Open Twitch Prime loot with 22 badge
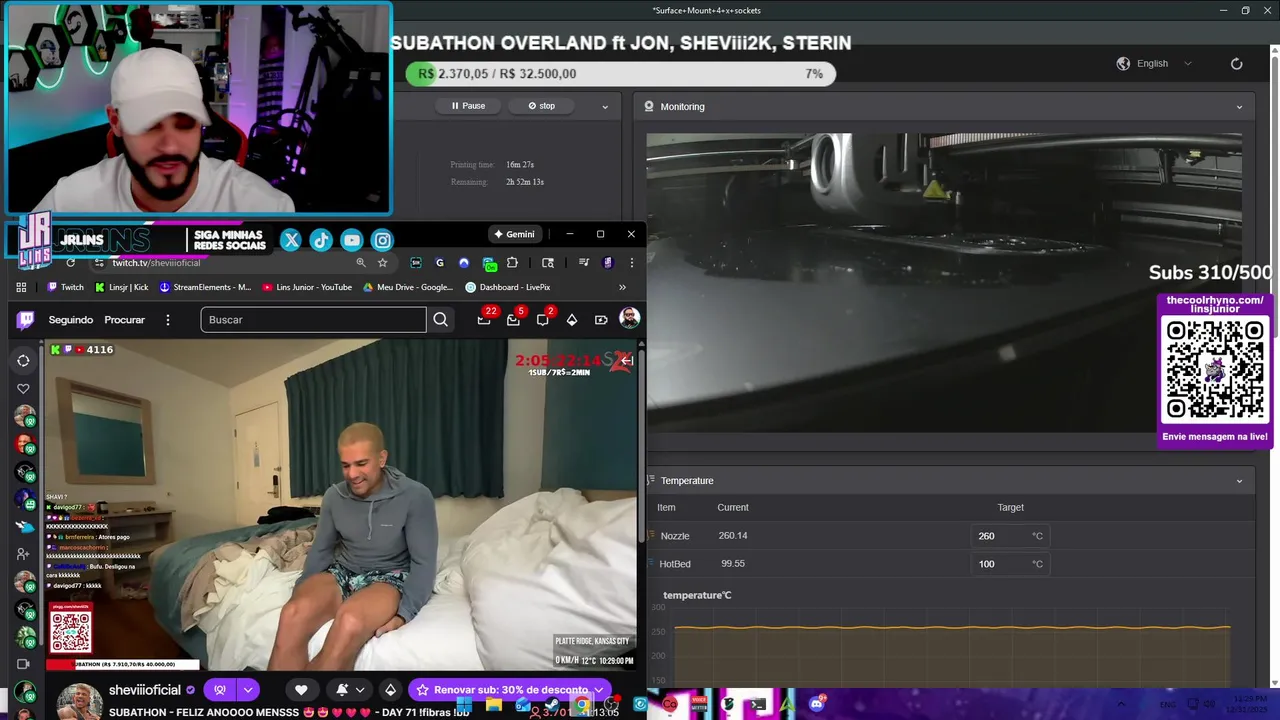The image size is (1280, 720). (x=485, y=319)
